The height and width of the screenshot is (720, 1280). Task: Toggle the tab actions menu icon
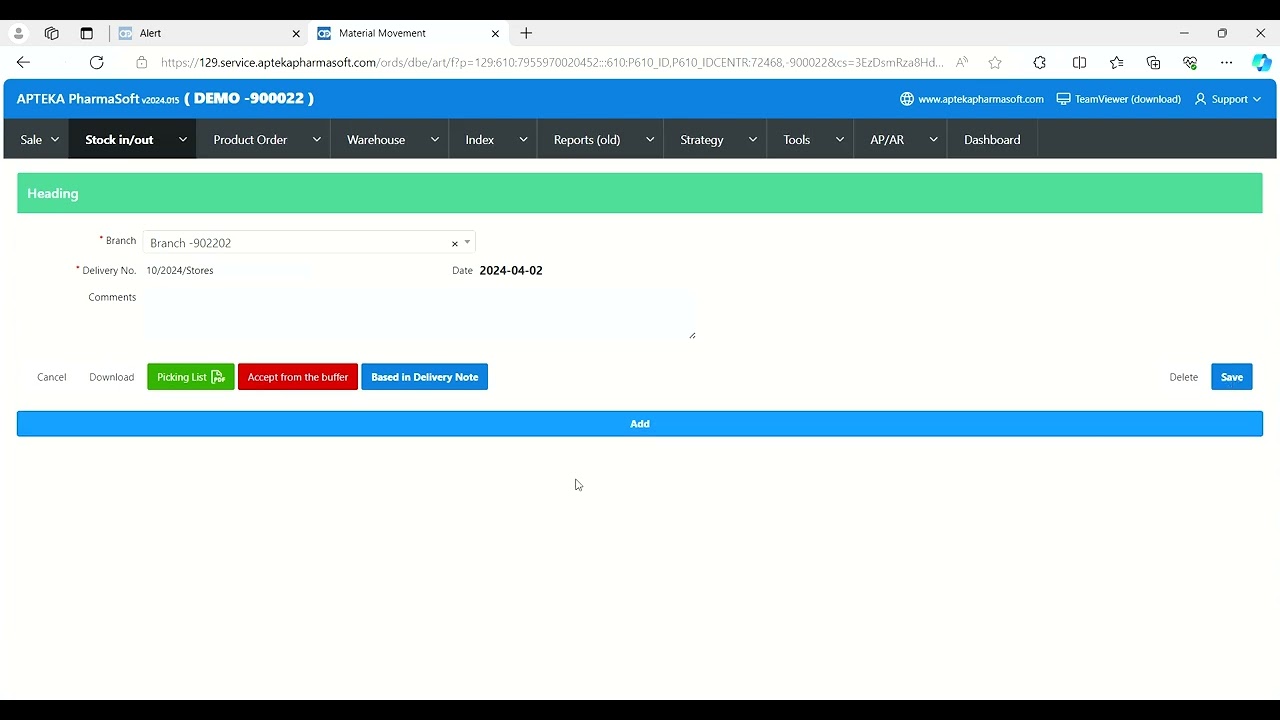86,33
